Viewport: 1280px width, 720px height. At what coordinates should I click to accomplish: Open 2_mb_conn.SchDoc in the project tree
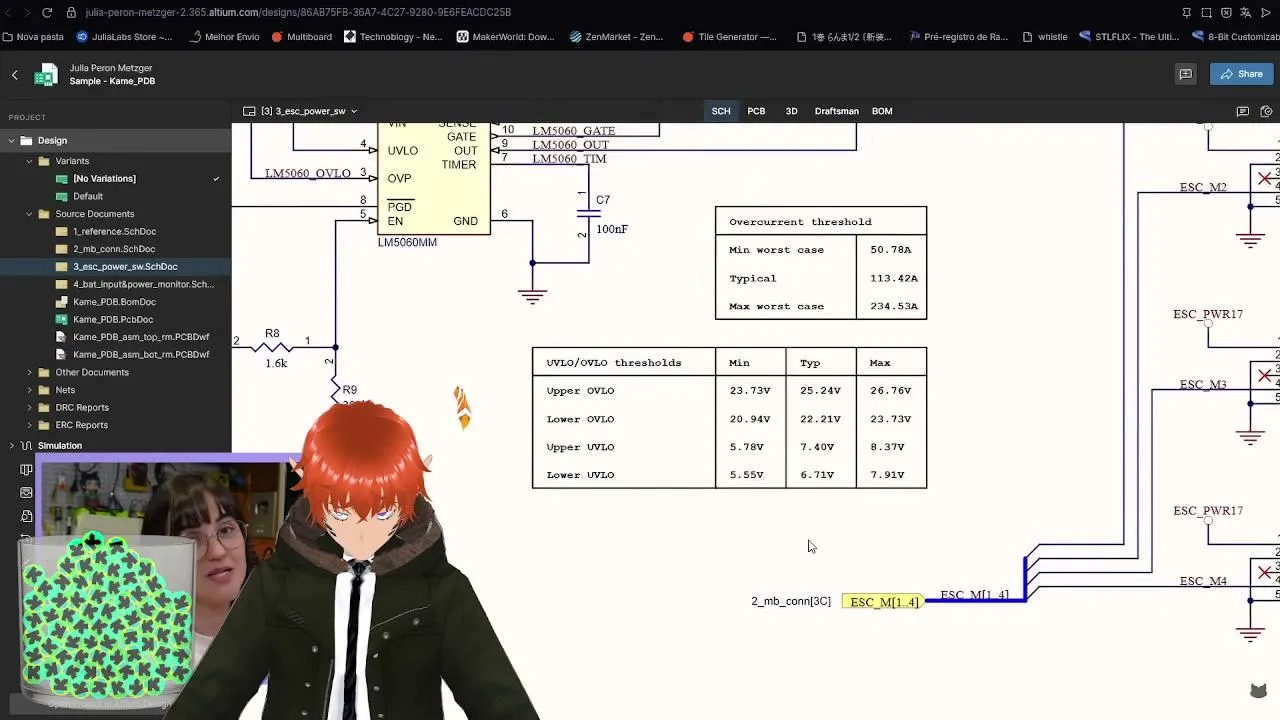pos(116,249)
